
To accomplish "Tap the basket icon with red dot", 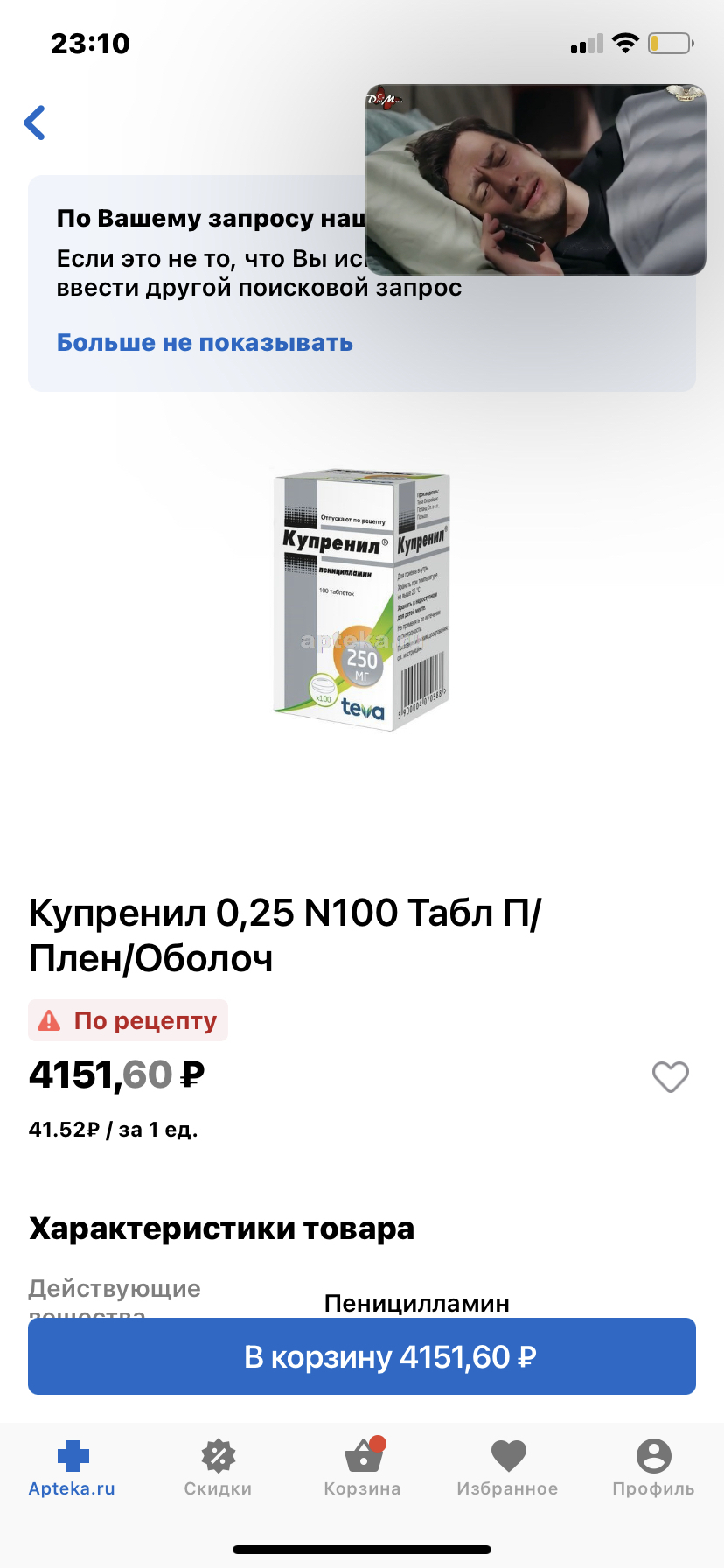I will click(x=363, y=1454).
